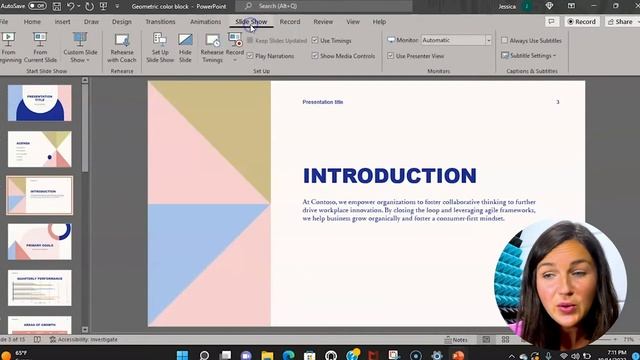Switch to the Design tab

pyautogui.click(x=122, y=22)
